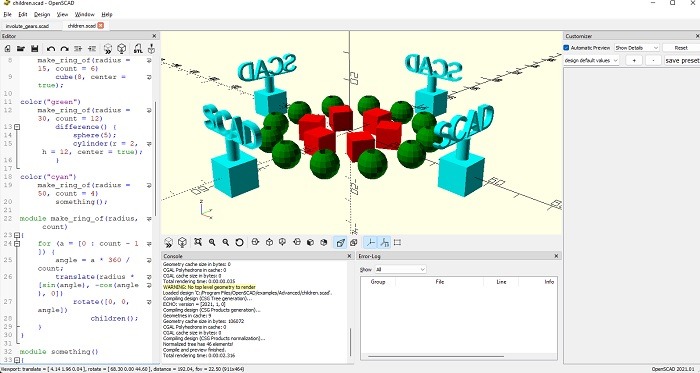The height and width of the screenshot is (373, 700).
Task: Open the File menu
Action: point(7,14)
